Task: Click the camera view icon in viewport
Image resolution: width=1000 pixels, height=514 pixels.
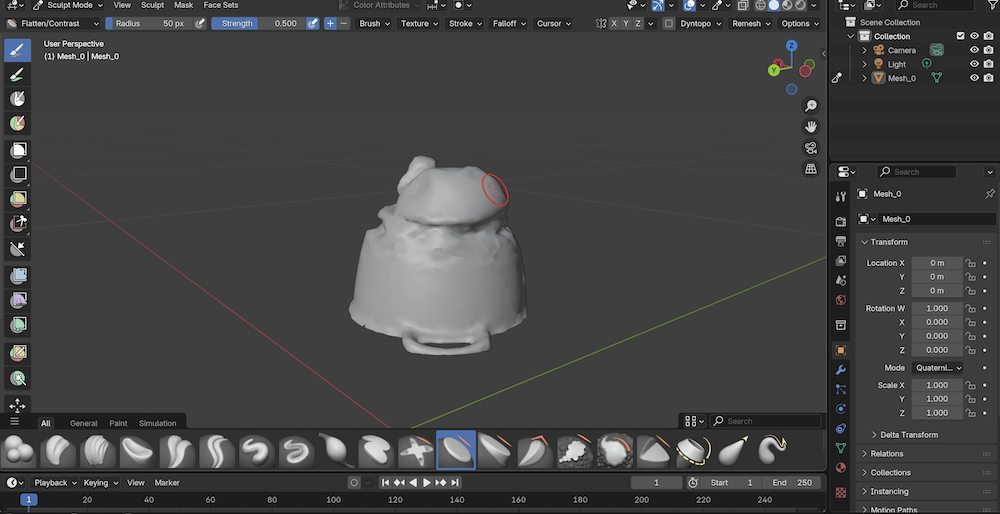Action: (811, 148)
